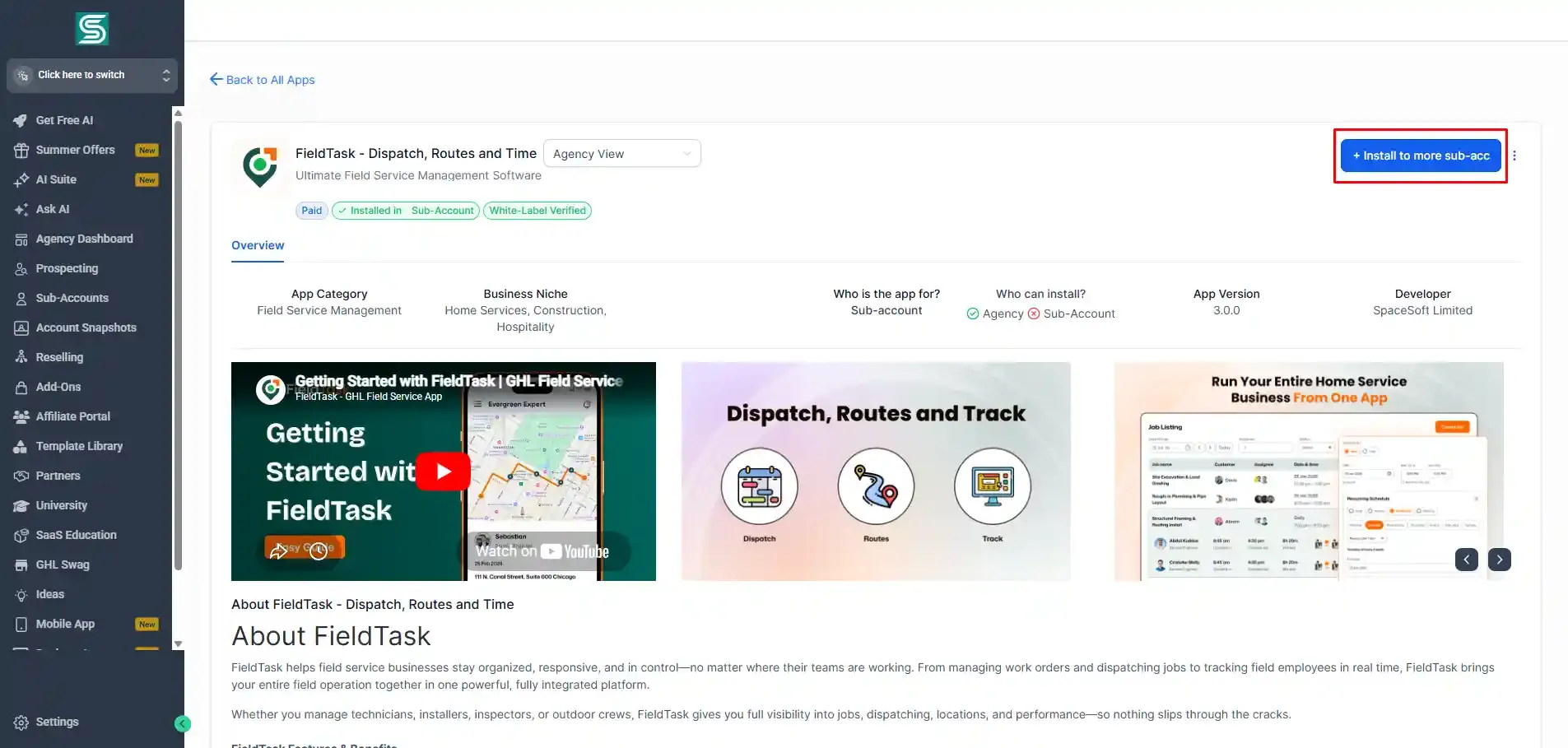Select the Overview tab

coord(258,245)
